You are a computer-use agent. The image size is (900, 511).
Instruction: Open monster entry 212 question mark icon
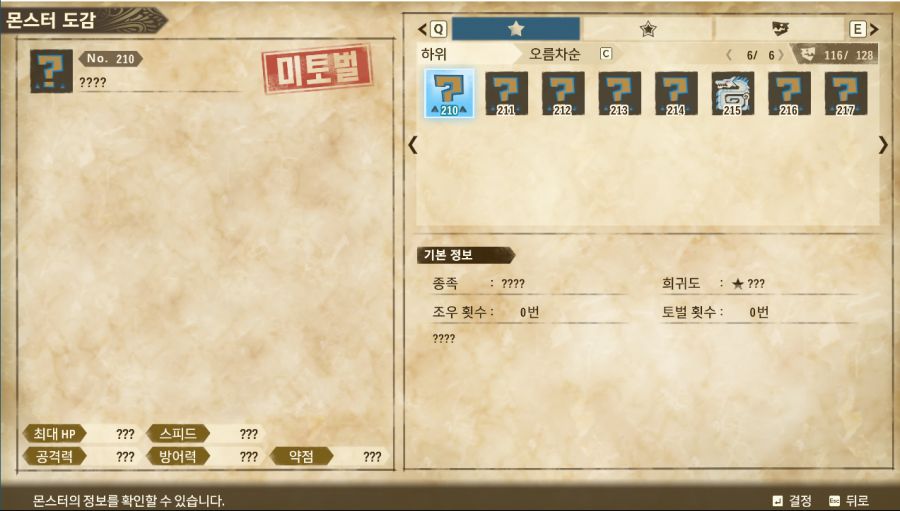[563, 94]
